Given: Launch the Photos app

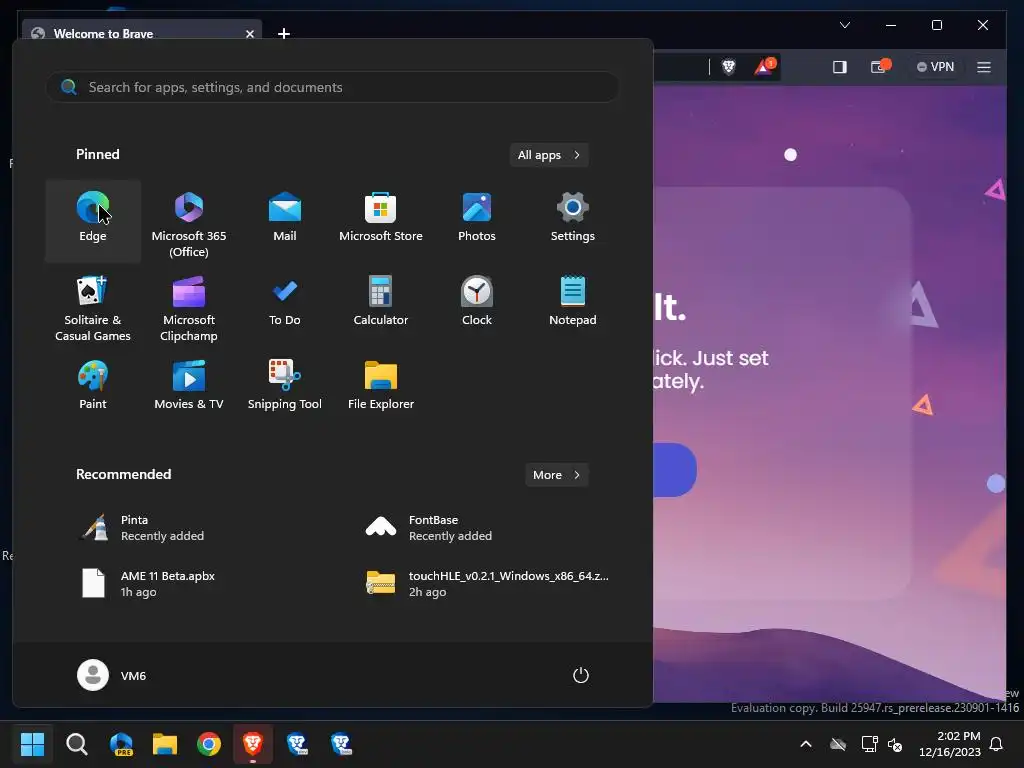Looking at the screenshot, I should [477, 221].
